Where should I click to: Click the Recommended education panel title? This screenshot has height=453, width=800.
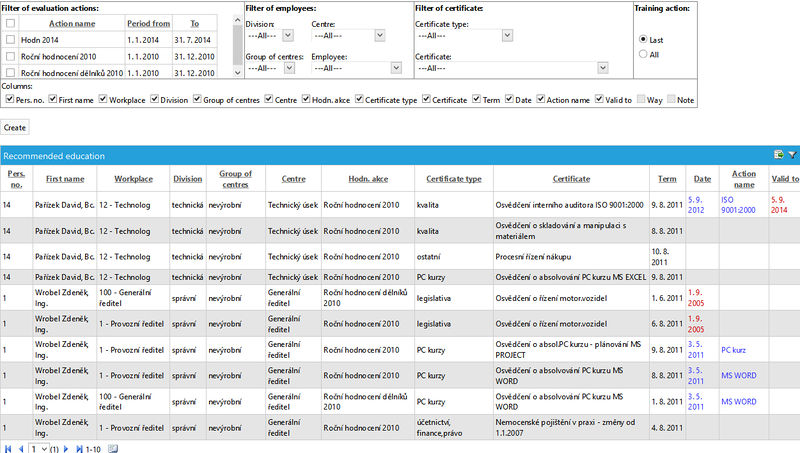click(54, 156)
